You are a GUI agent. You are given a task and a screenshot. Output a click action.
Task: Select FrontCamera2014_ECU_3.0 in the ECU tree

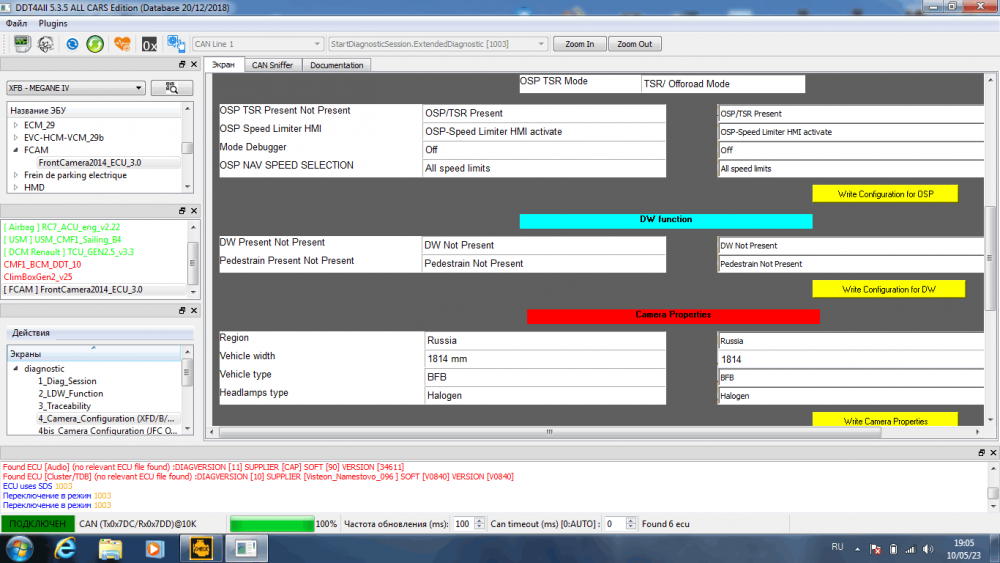click(x=90, y=163)
